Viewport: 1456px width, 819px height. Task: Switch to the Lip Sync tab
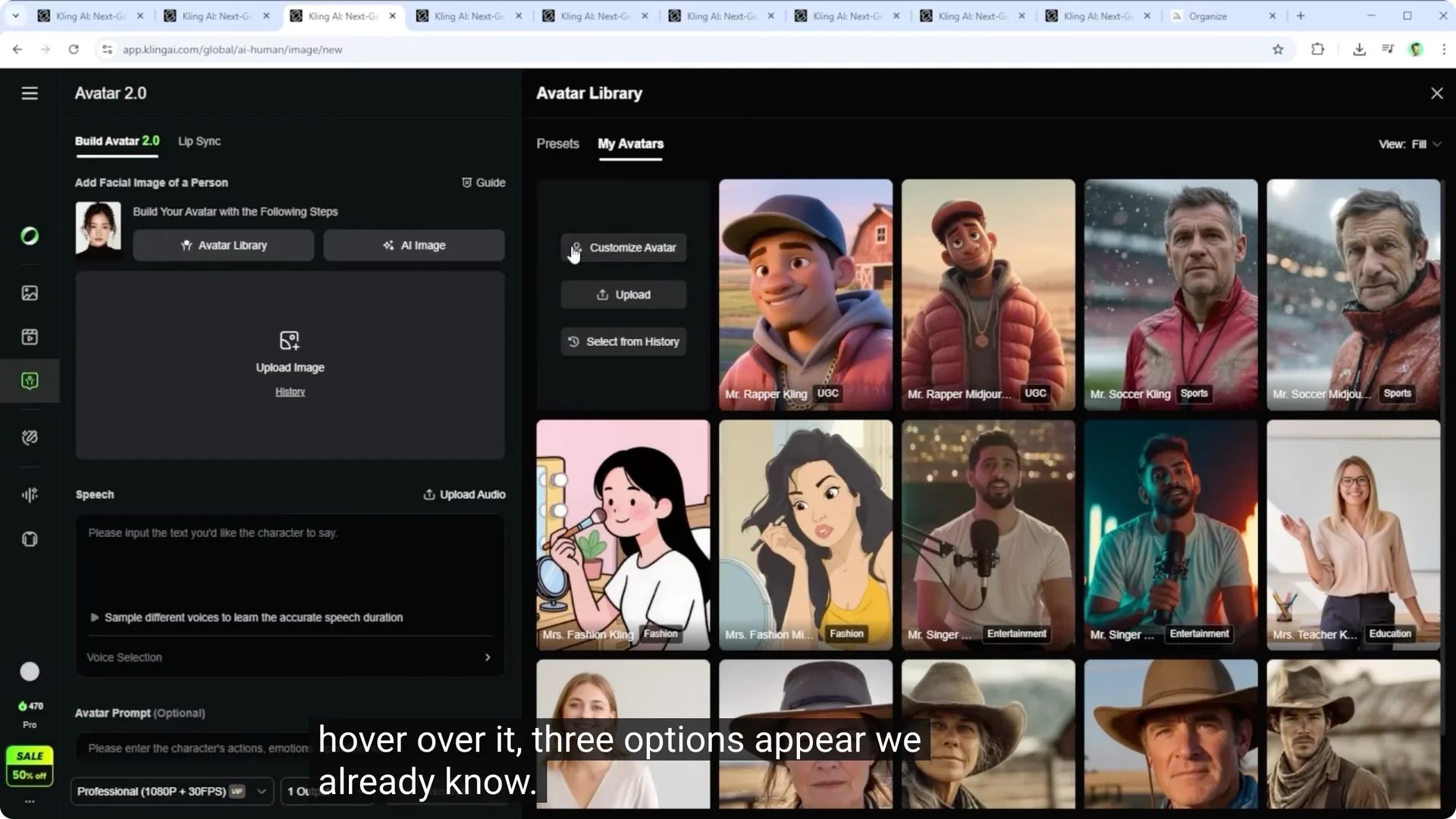[x=199, y=141]
